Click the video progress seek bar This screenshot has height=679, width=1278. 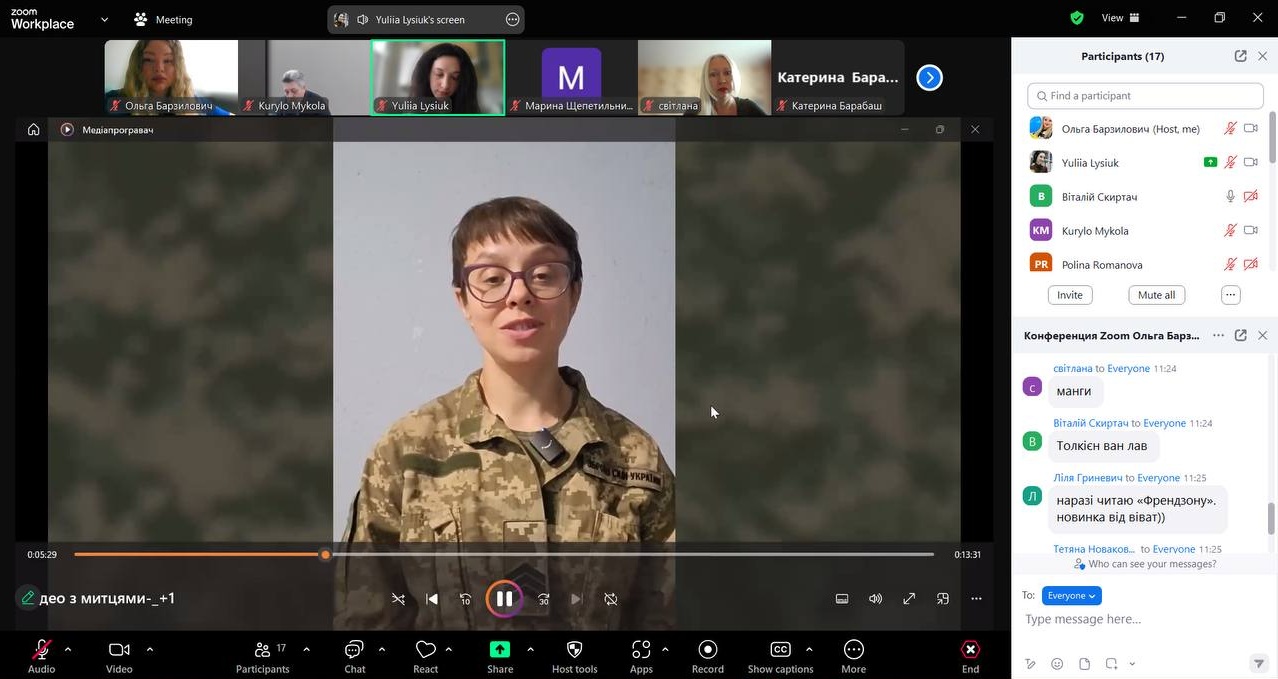pos(600,554)
